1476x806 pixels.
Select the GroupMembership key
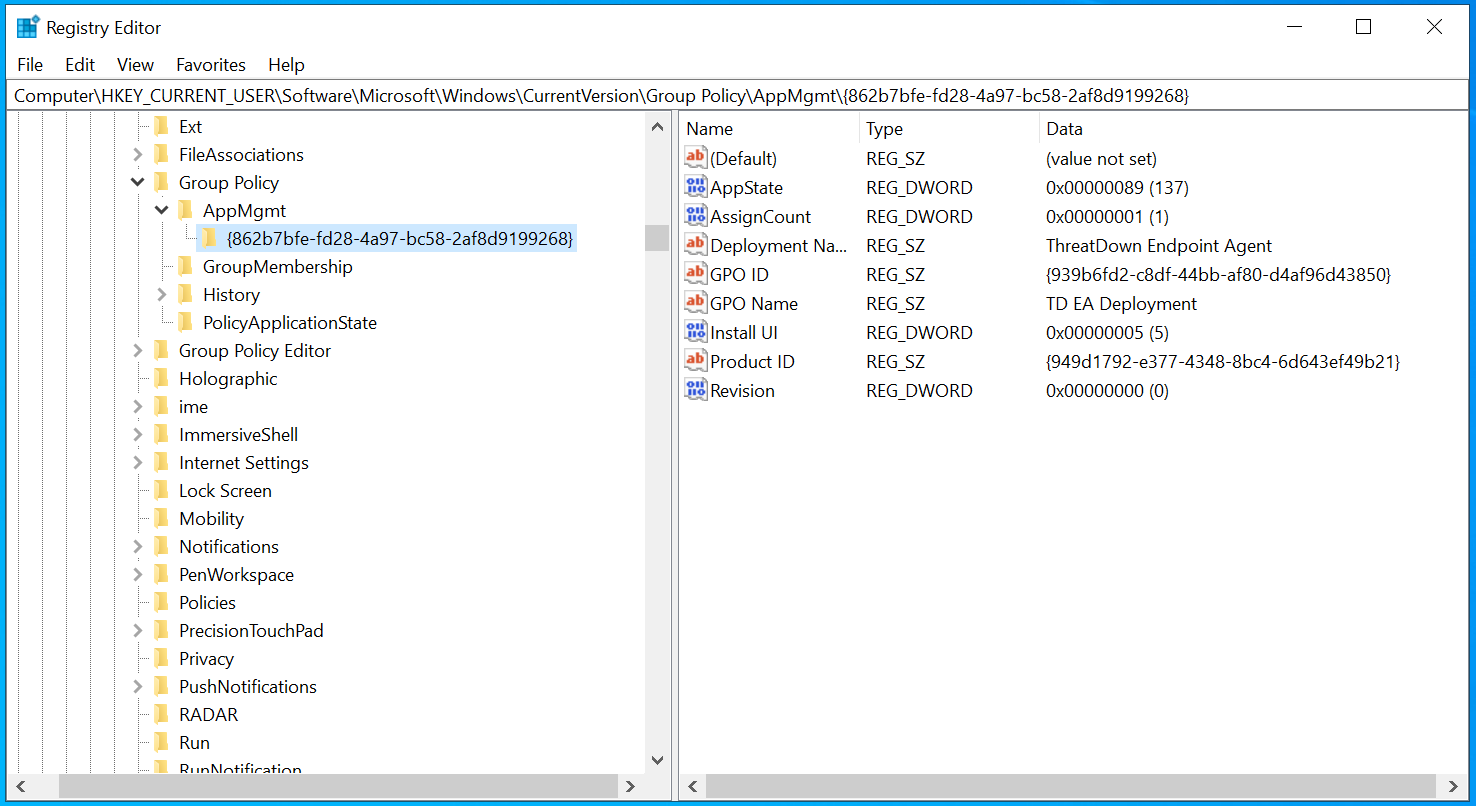[277, 266]
